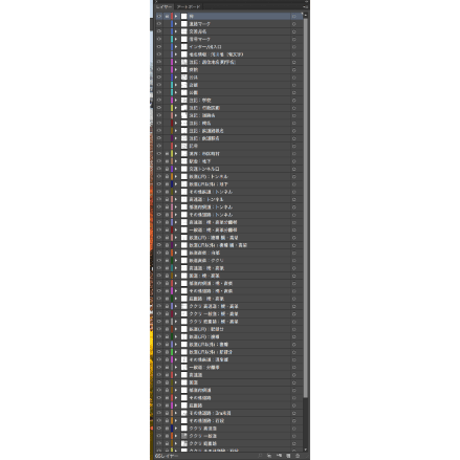Click lock icon of 都道府県道 layer
460x460 pixels.
tap(167, 390)
